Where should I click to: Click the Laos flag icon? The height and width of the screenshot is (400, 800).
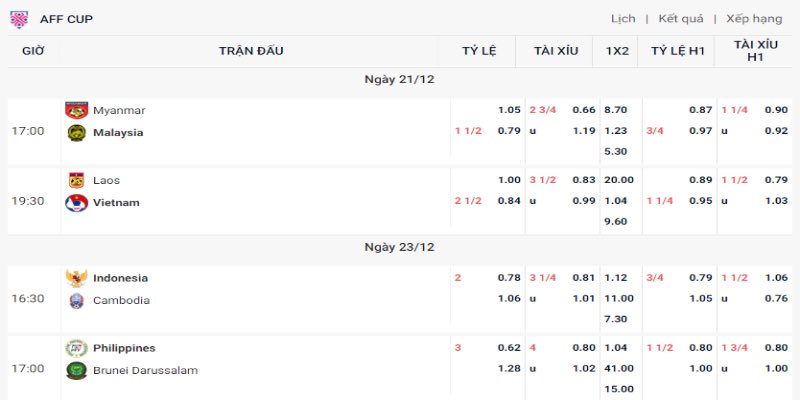pyautogui.click(x=76, y=180)
